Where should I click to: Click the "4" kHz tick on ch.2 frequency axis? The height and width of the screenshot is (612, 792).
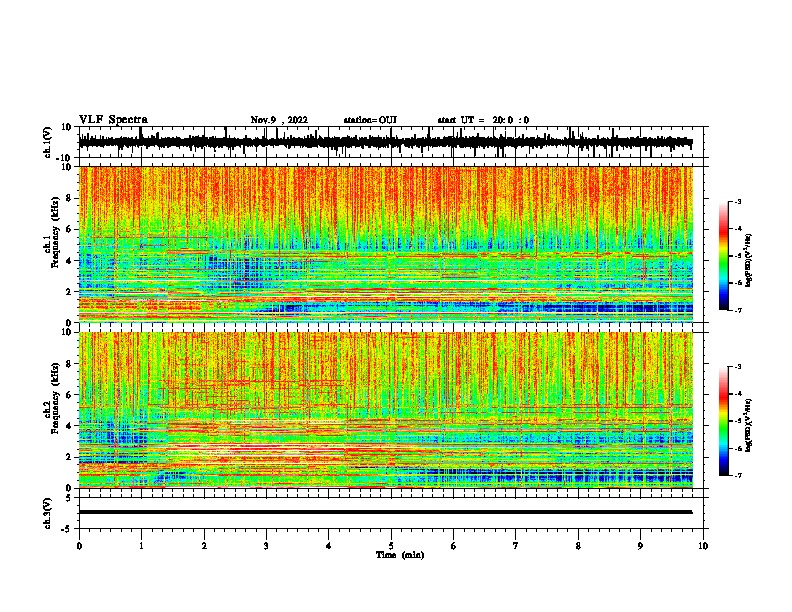(69, 426)
